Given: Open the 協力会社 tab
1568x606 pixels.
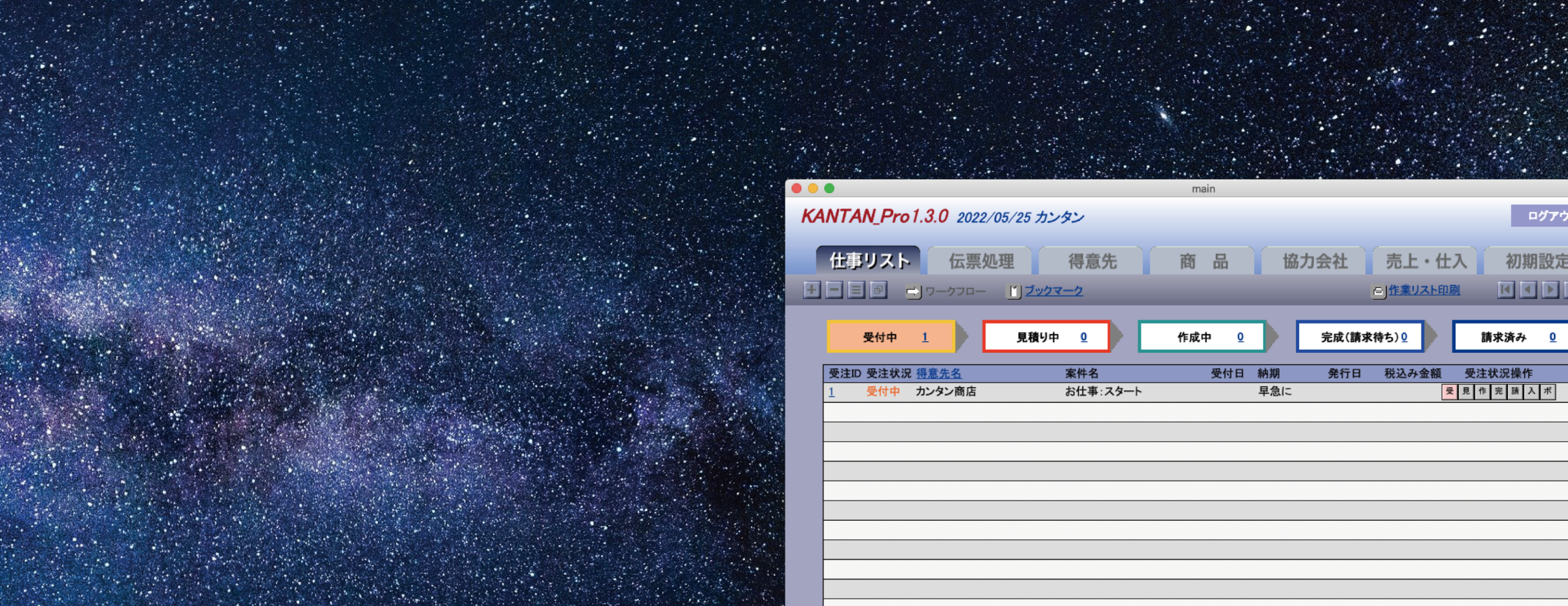Looking at the screenshot, I should (1314, 261).
